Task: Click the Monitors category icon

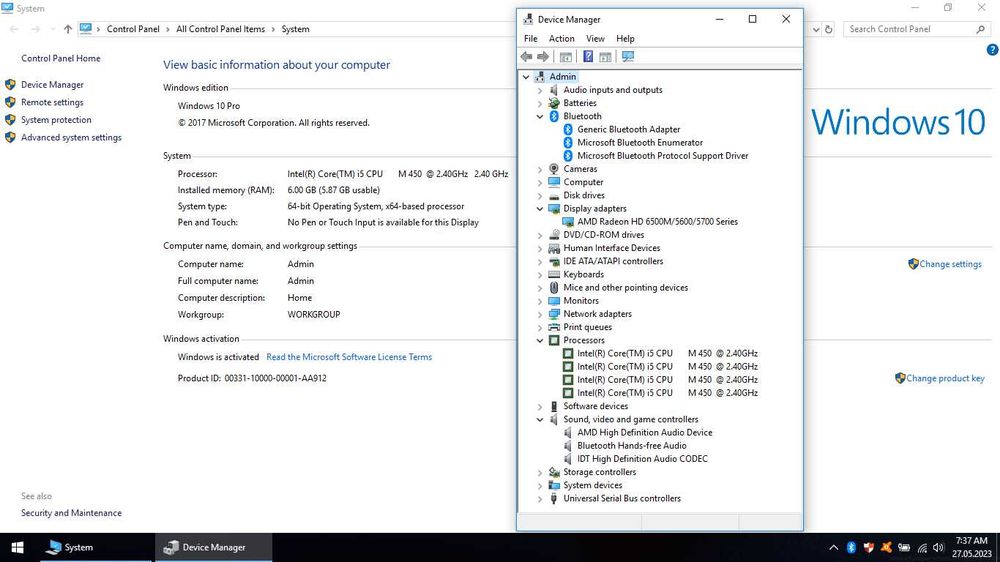Action: tap(554, 301)
